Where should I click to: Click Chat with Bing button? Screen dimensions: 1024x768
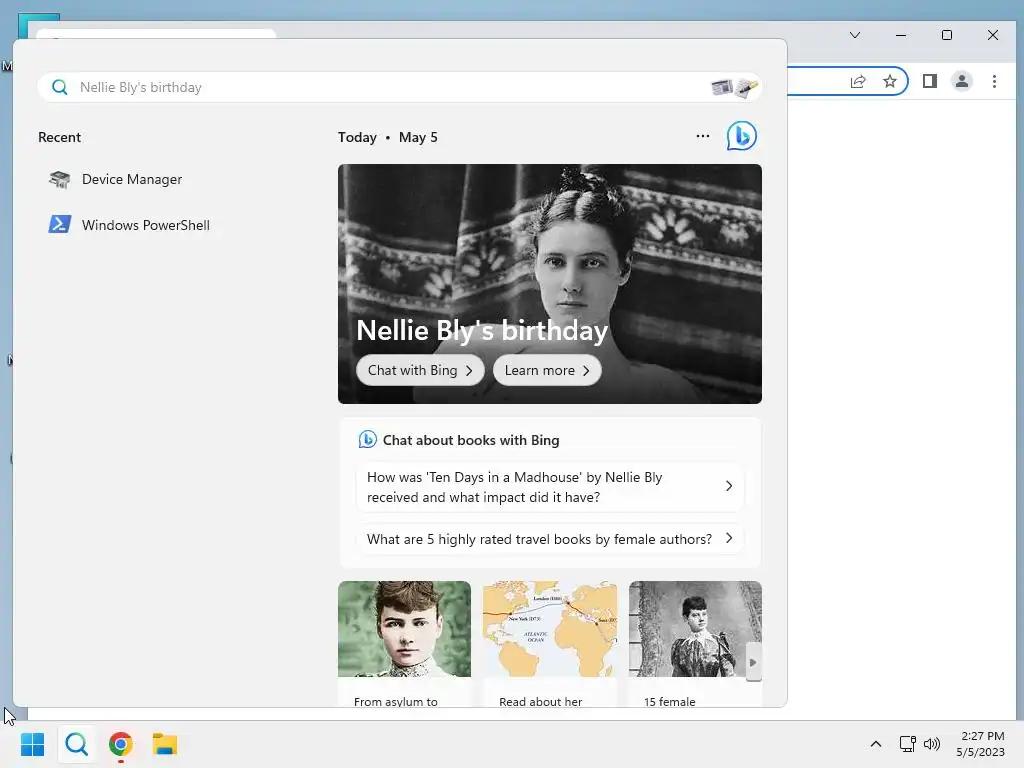[x=420, y=370]
